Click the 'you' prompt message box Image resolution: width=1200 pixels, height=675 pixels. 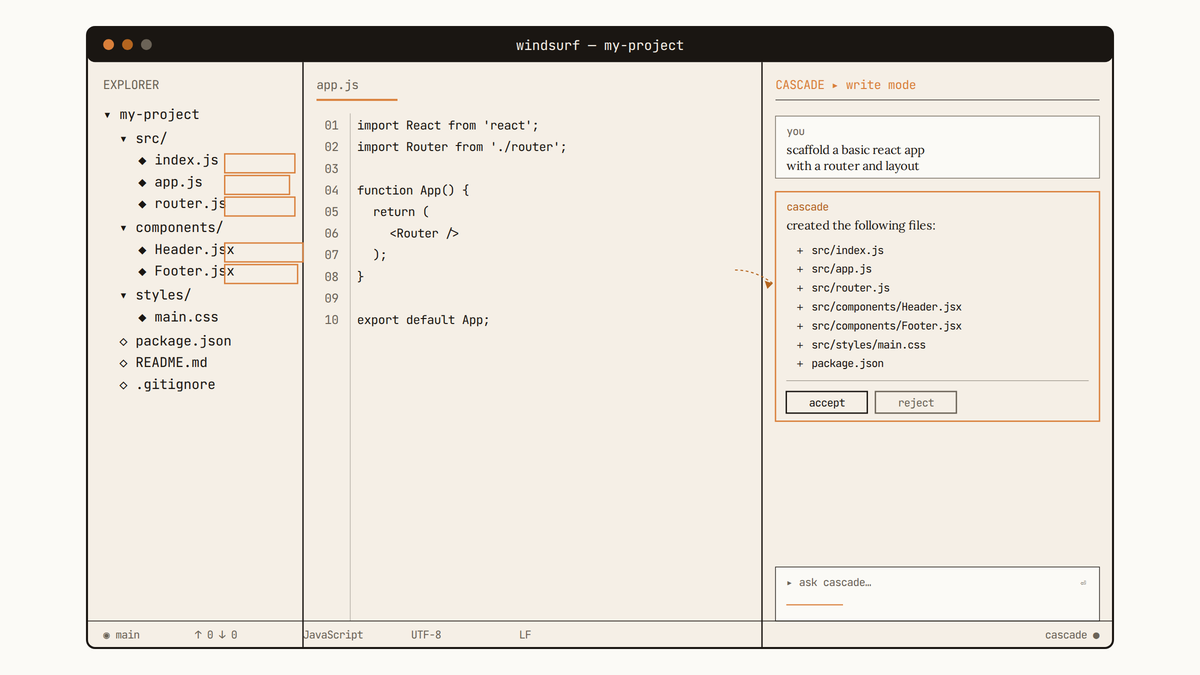(x=937, y=148)
